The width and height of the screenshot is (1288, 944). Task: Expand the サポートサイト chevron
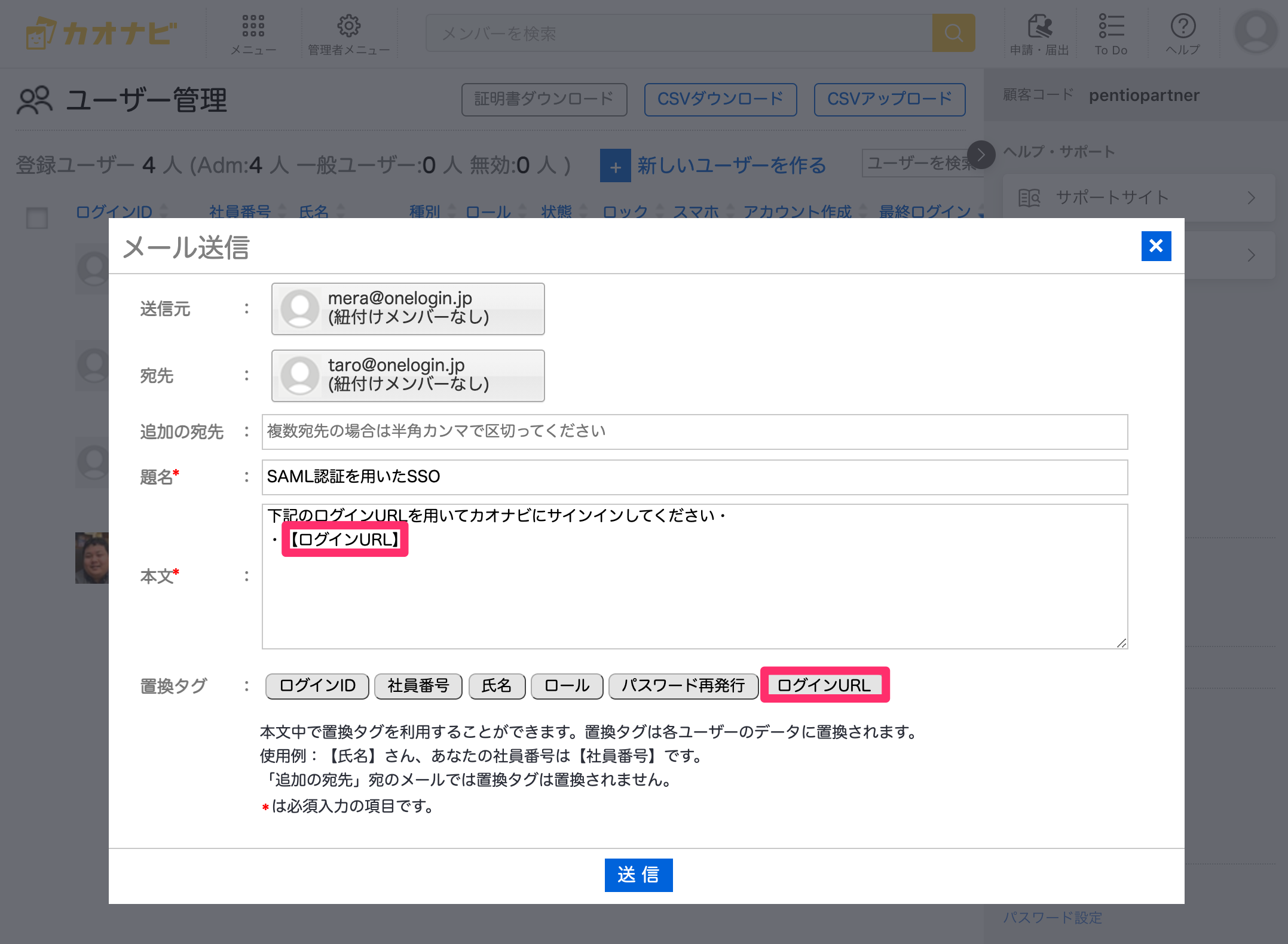click(1252, 198)
